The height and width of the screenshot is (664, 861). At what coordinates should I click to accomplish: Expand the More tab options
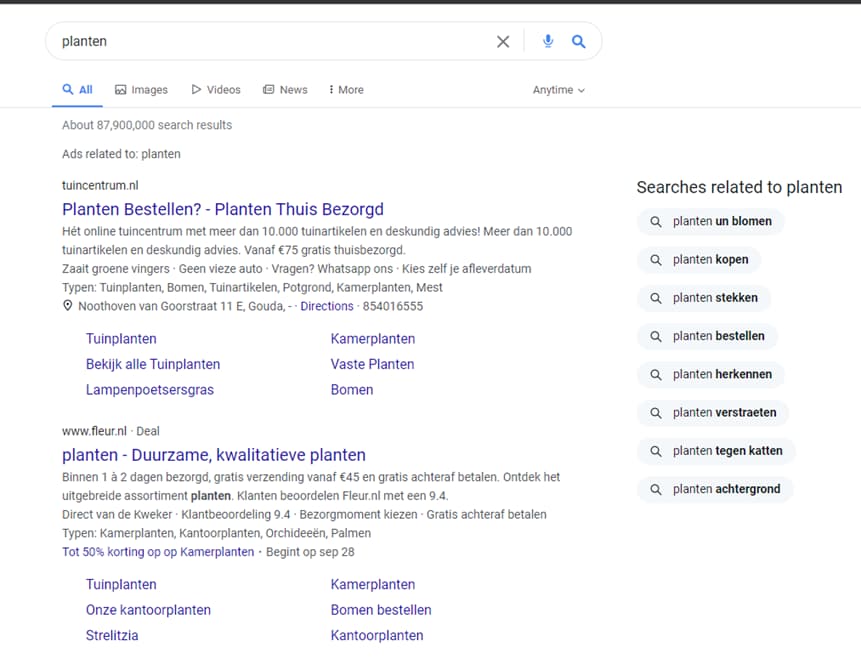point(345,90)
